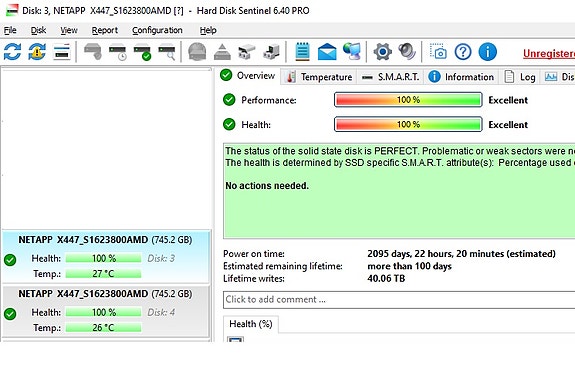Open settings via the gear icon
575x392 pixels.
pos(382,52)
